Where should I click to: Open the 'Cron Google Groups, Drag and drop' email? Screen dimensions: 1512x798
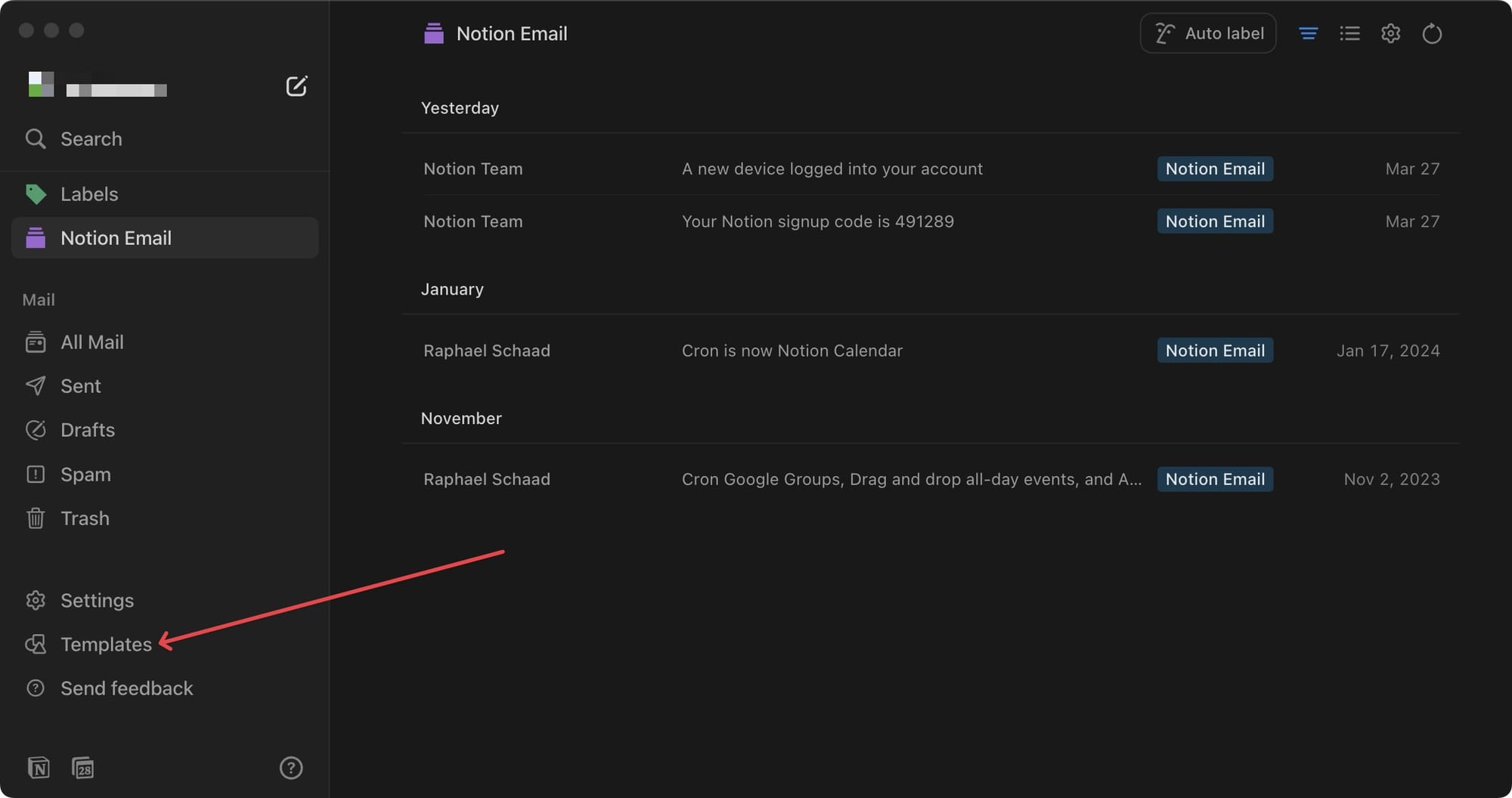[930, 479]
